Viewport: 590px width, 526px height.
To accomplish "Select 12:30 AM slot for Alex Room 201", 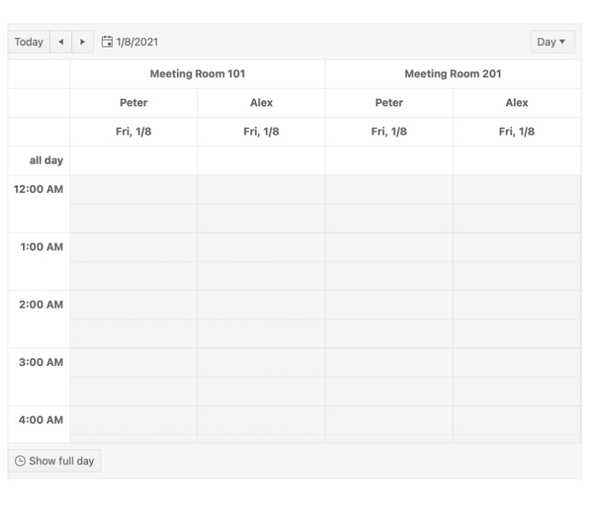I will (x=517, y=219).
